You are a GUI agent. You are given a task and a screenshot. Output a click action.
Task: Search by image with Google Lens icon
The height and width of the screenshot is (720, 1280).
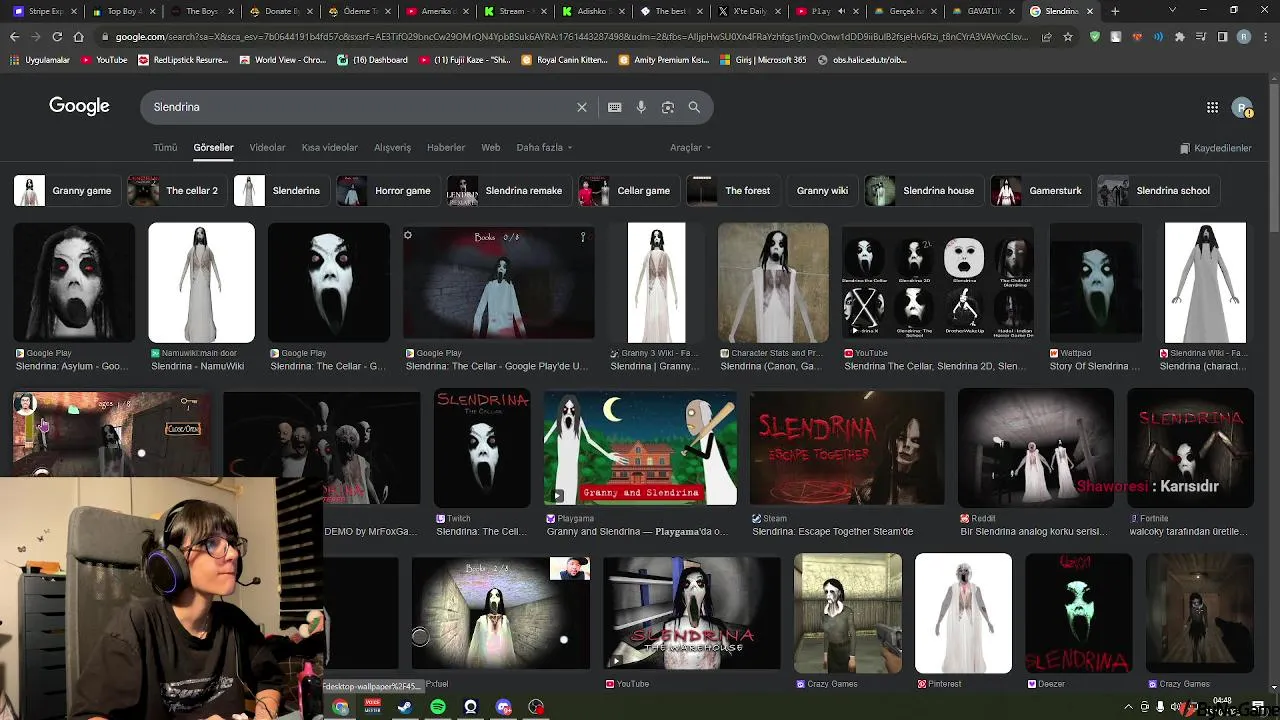tap(668, 107)
